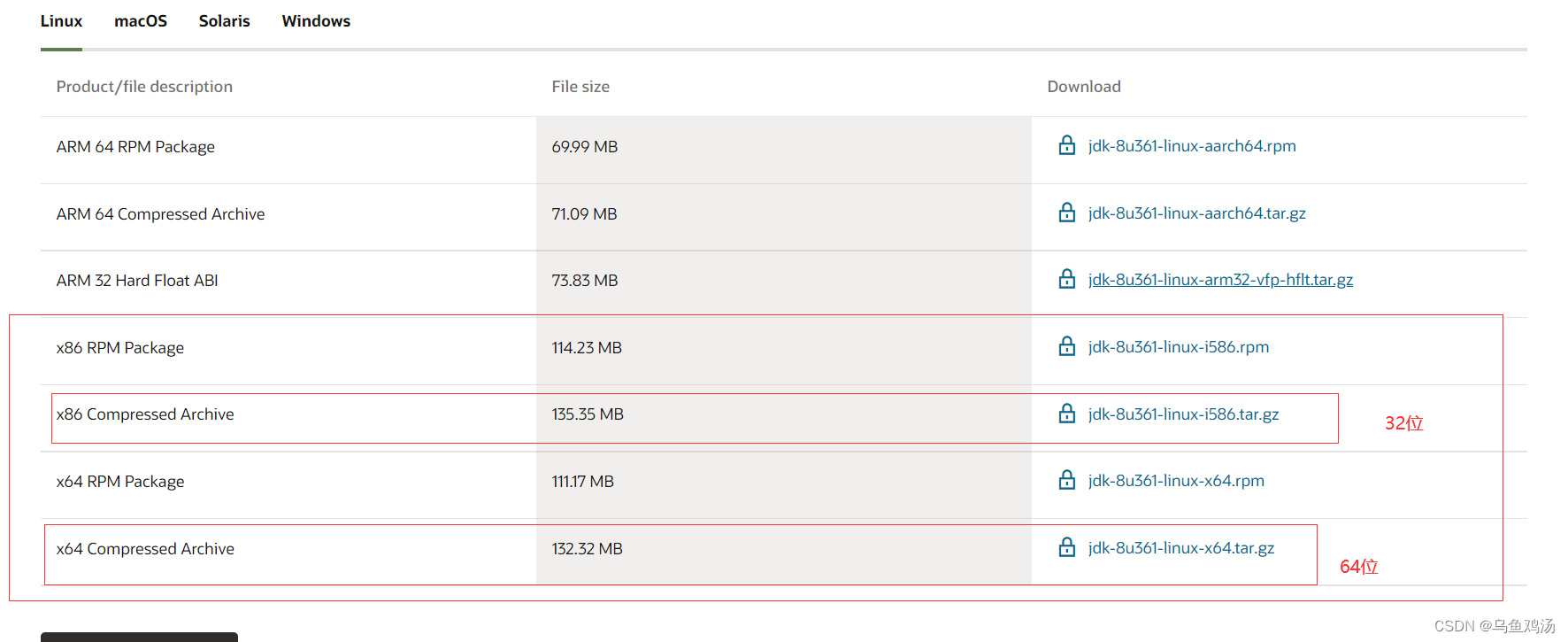Click lock icon beside jdk-8u361-linux-x64.tar.gz

coord(1067,547)
